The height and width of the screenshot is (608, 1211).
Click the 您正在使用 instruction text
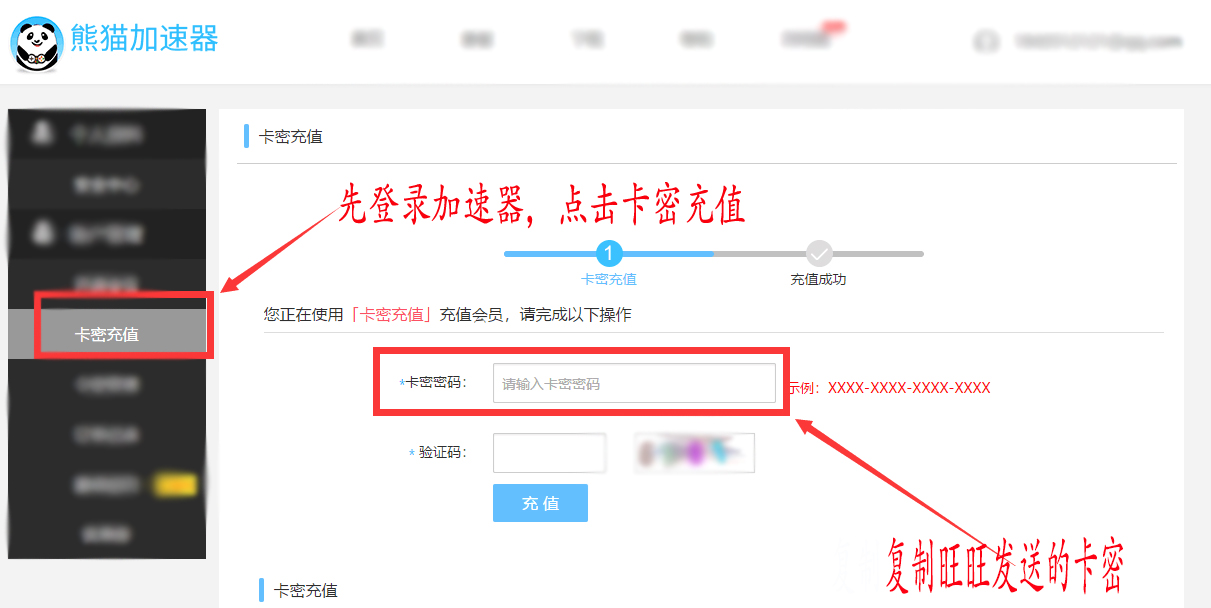click(447, 314)
